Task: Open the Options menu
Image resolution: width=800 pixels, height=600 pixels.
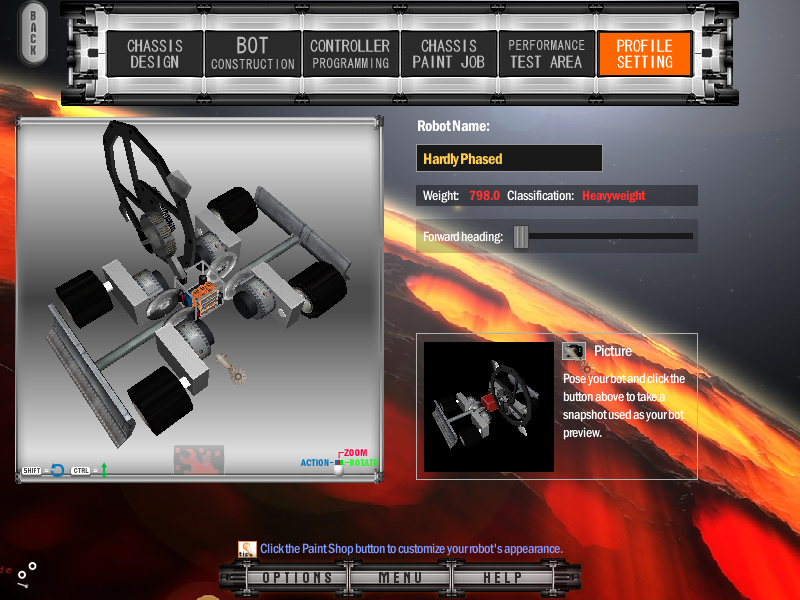Action: pyautogui.click(x=297, y=578)
